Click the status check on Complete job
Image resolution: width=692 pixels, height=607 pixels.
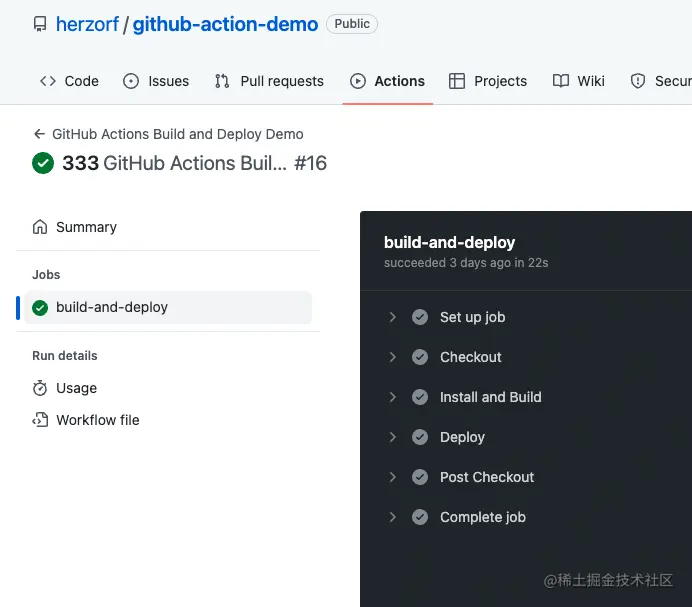pos(420,517)
